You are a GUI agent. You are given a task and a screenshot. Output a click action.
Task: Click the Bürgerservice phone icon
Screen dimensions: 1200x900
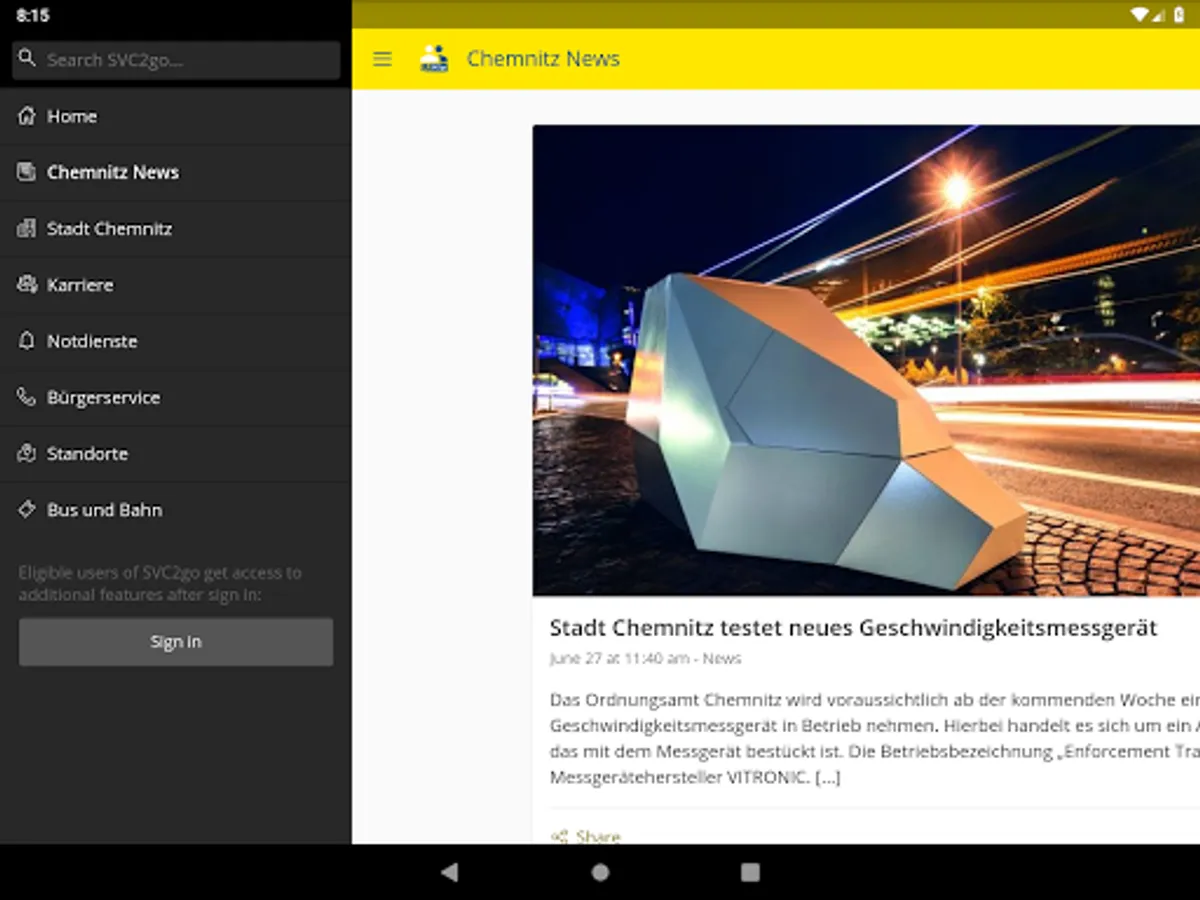click(27, 397)
